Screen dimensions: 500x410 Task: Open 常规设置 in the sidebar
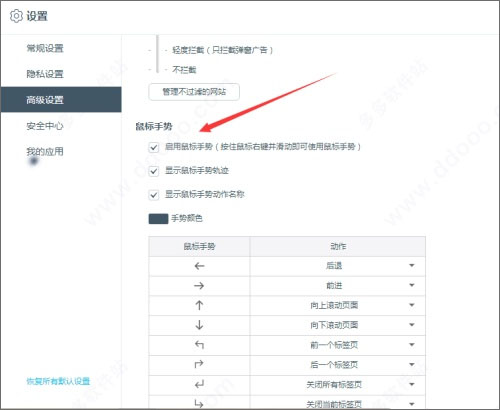(x=45, y=48)
